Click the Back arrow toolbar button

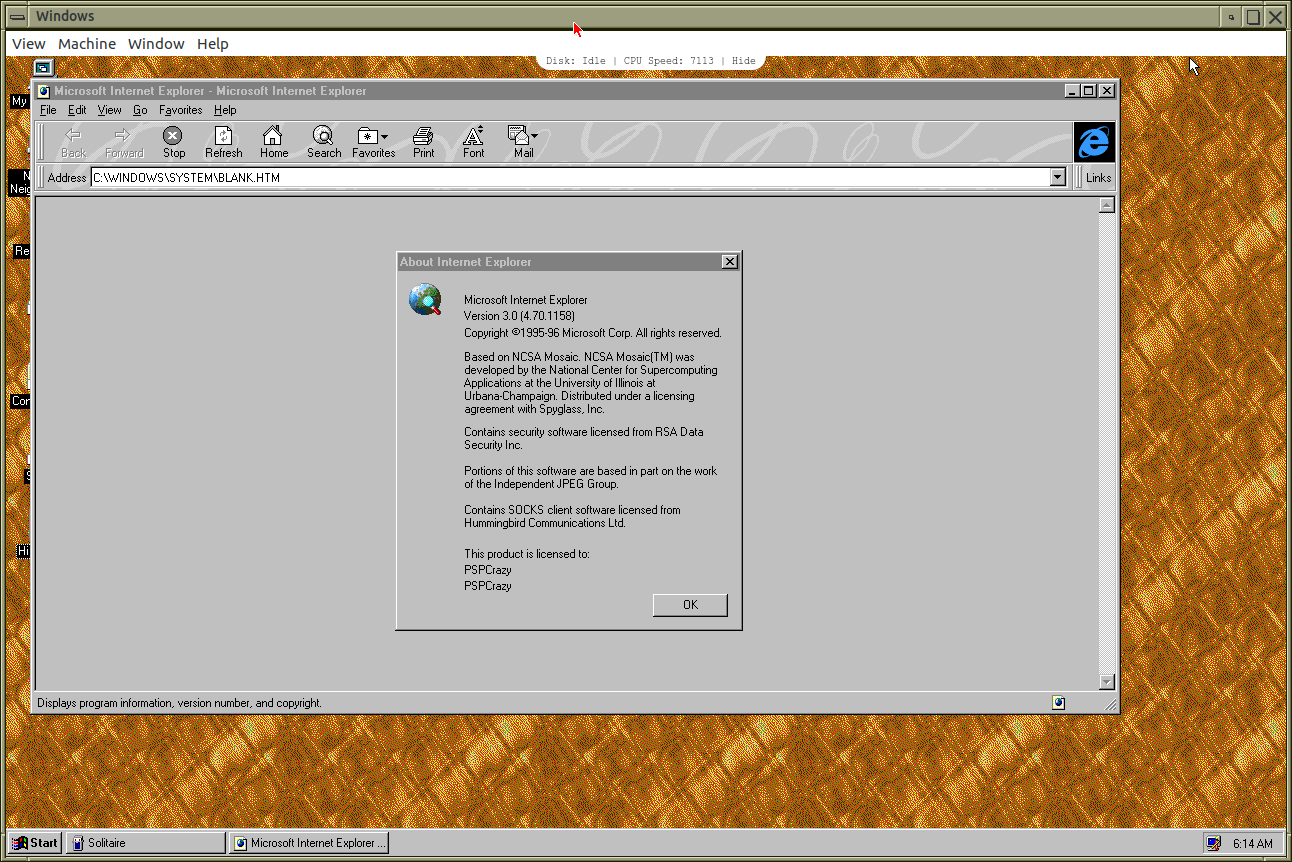click(73, 142)
